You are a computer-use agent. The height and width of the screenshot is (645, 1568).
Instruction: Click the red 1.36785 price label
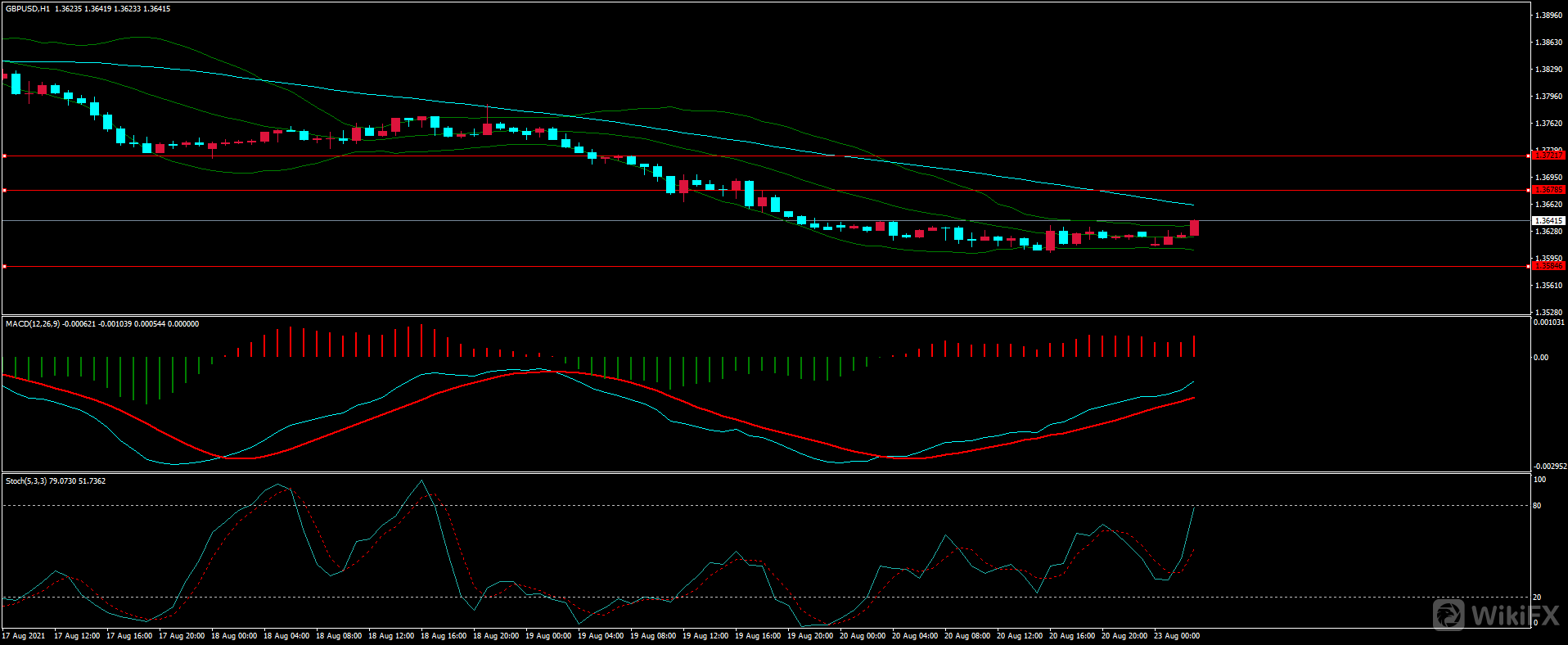click(1548, 190)
